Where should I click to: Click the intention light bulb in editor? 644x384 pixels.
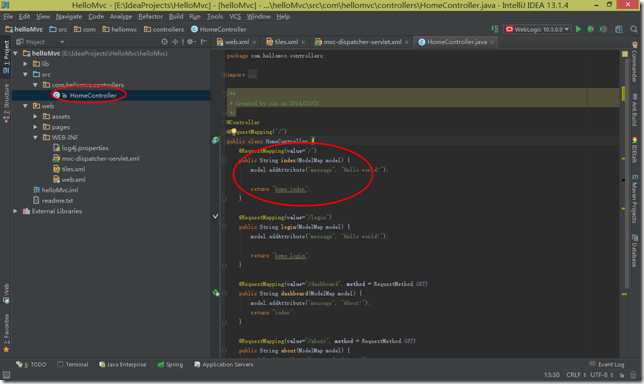click(233, 131)
